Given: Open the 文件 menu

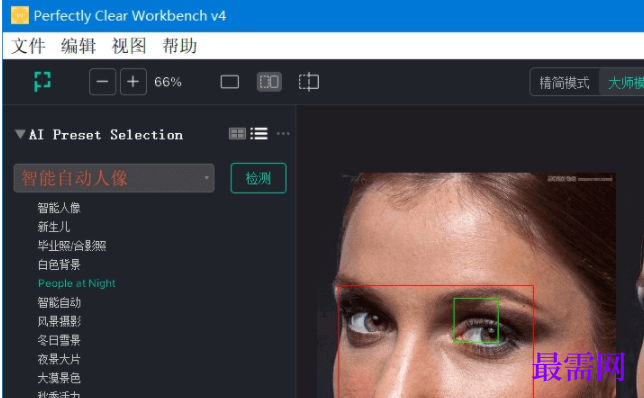Looking at the screenshot, I should [28, 45].
